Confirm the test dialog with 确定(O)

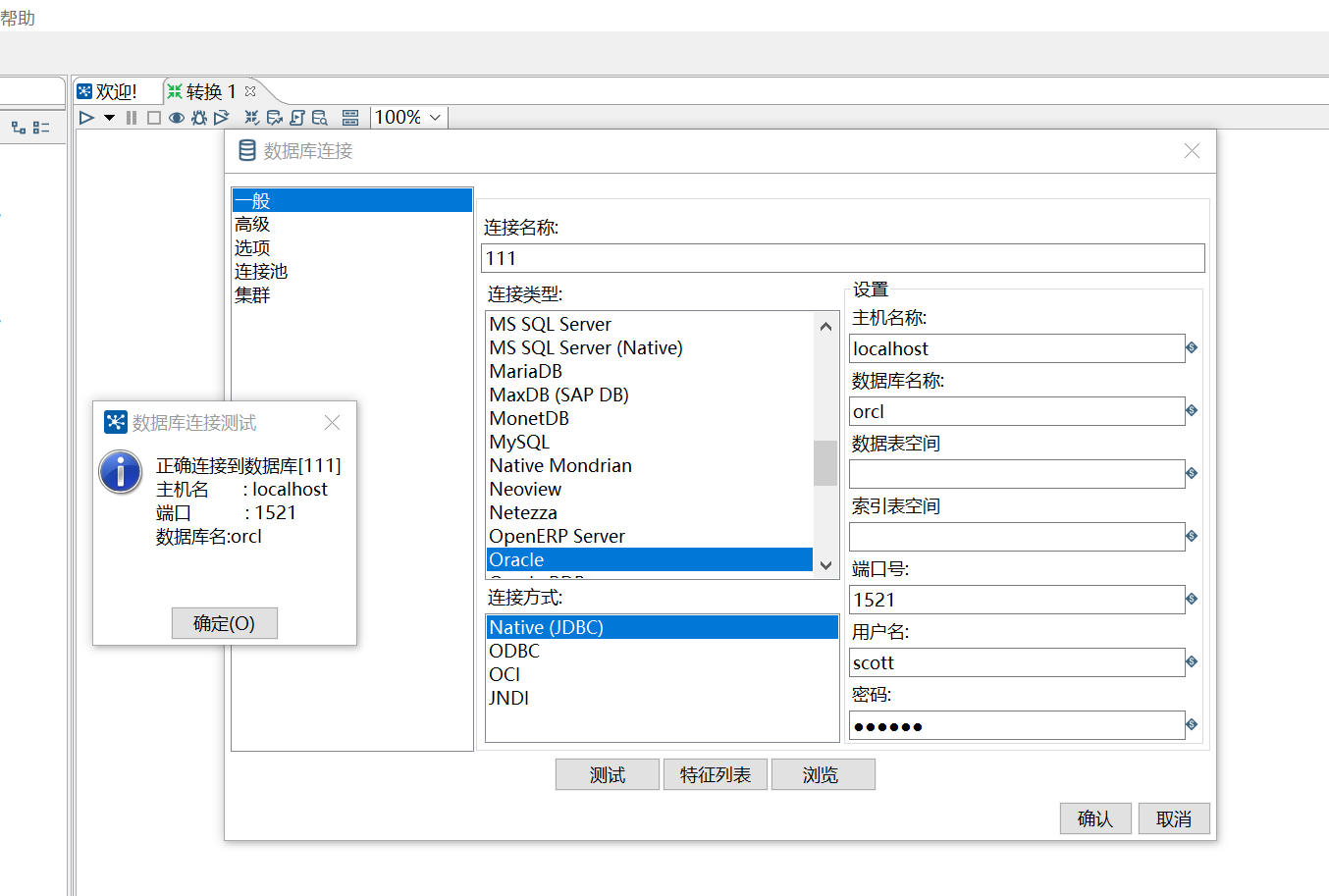click(224, 623)
